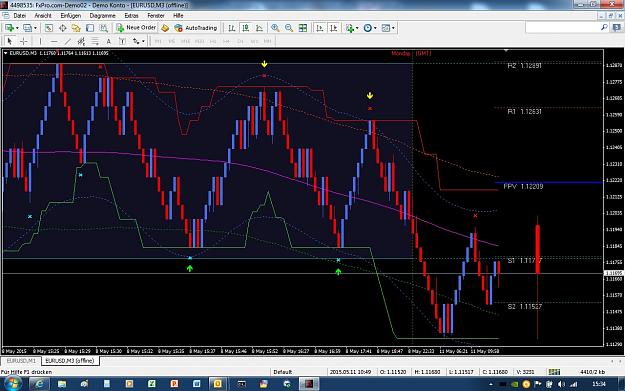Screen dimensions: 625x391
Task: Toggle the Navigator folder-star icon
Action: [76, 28]
